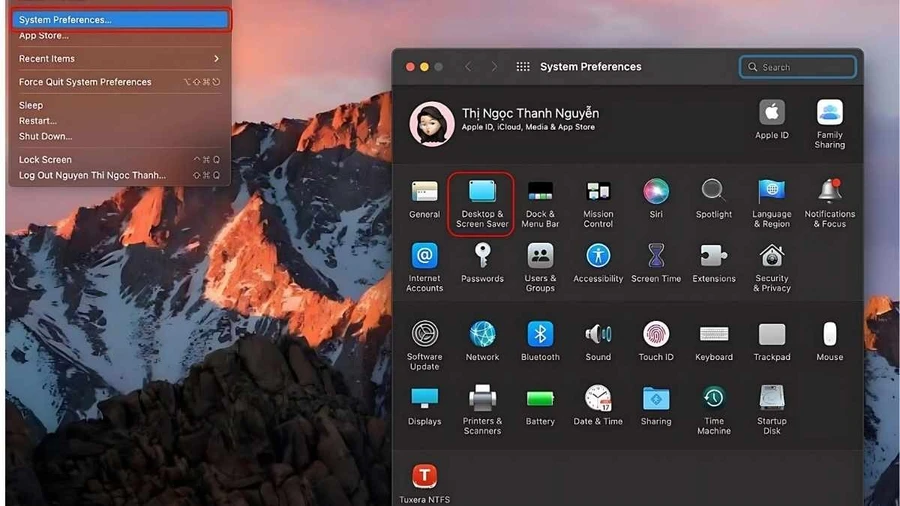Open Security & Privacy preferences

(x=772, y=268)
